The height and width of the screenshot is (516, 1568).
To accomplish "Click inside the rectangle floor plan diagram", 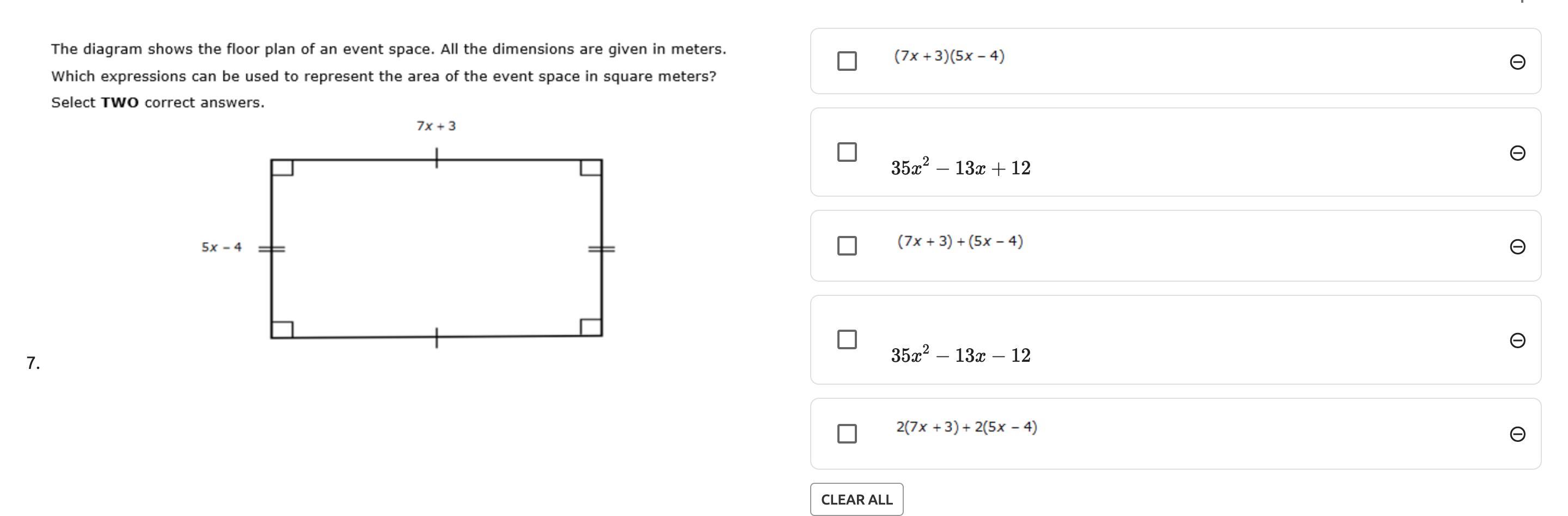I will 436,248.
